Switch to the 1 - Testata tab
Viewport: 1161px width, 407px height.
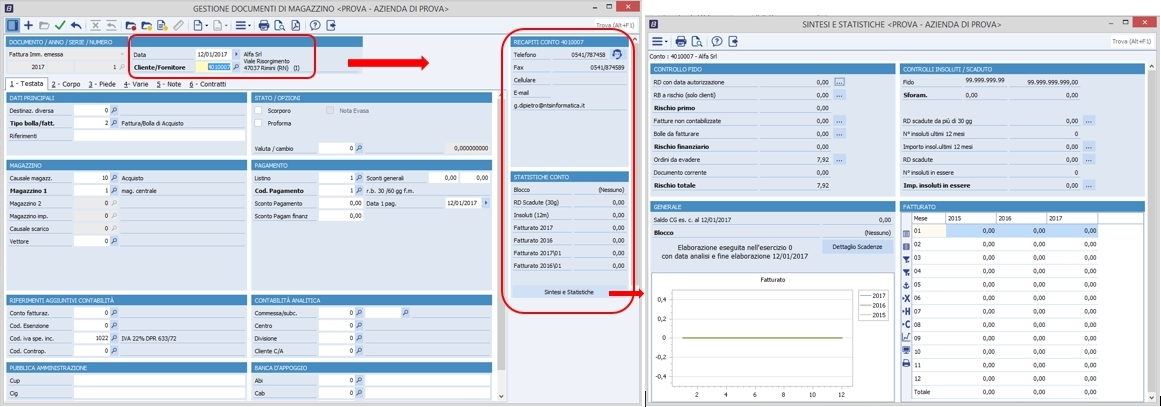(27, 84)
